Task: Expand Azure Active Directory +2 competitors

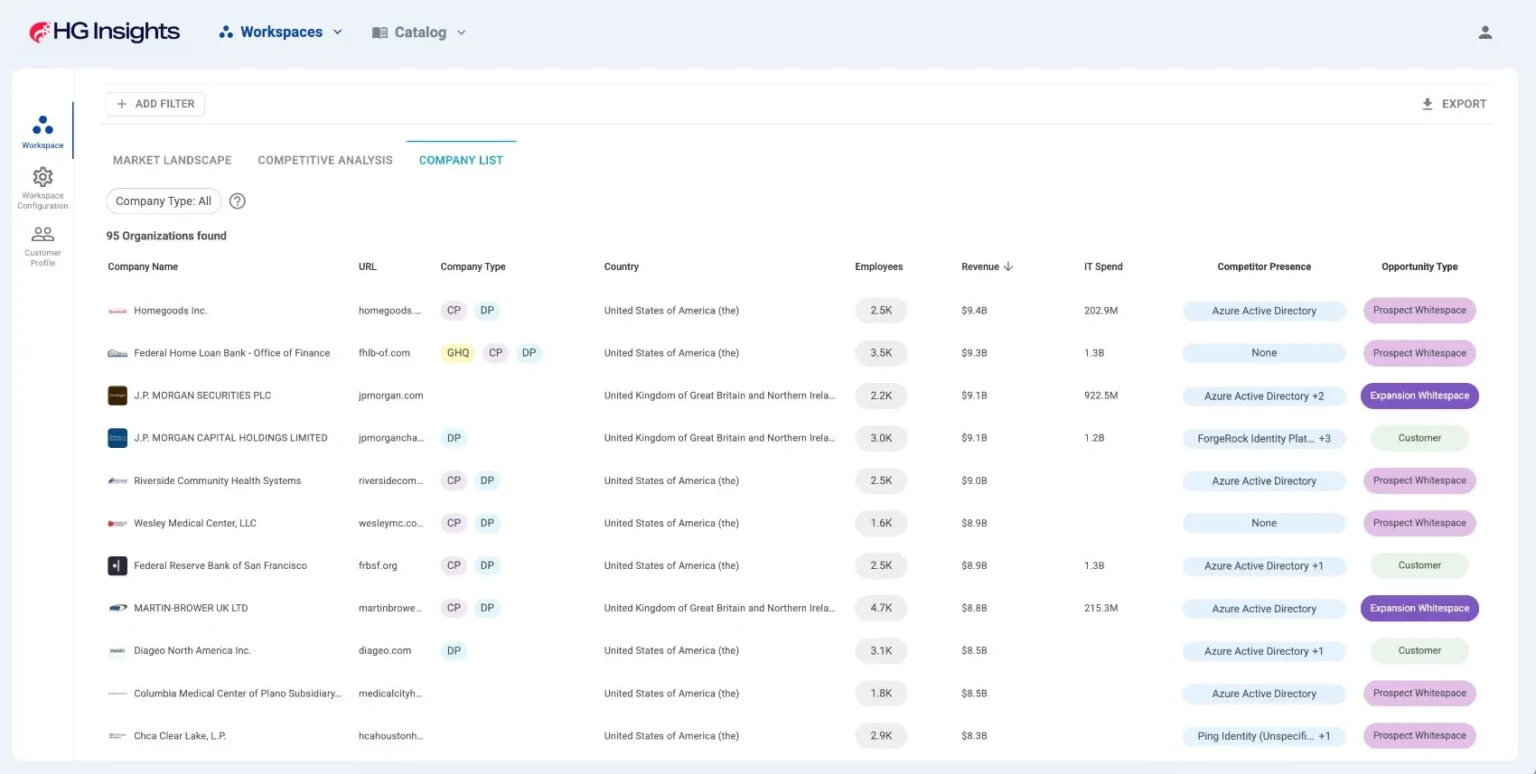Action: pyautogui.click(x=1264, y=396)
